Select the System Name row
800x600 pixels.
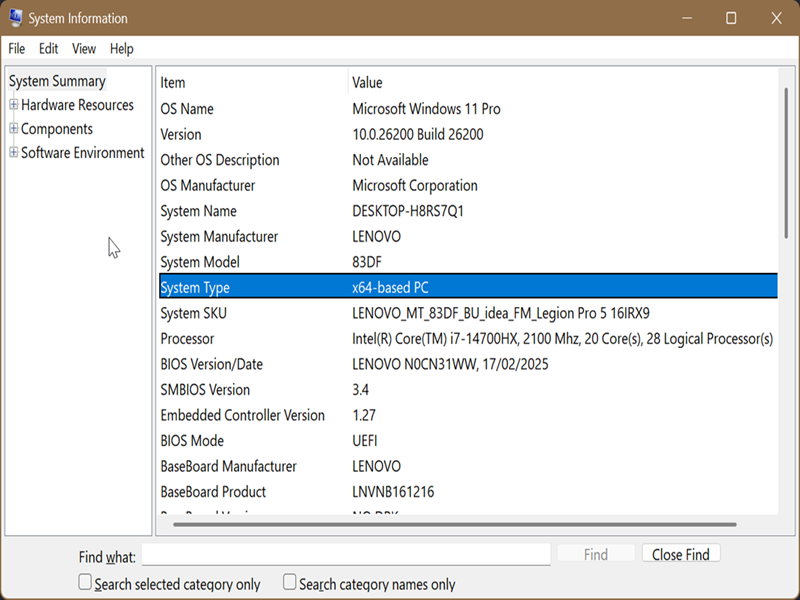click(x=468, y=211)
